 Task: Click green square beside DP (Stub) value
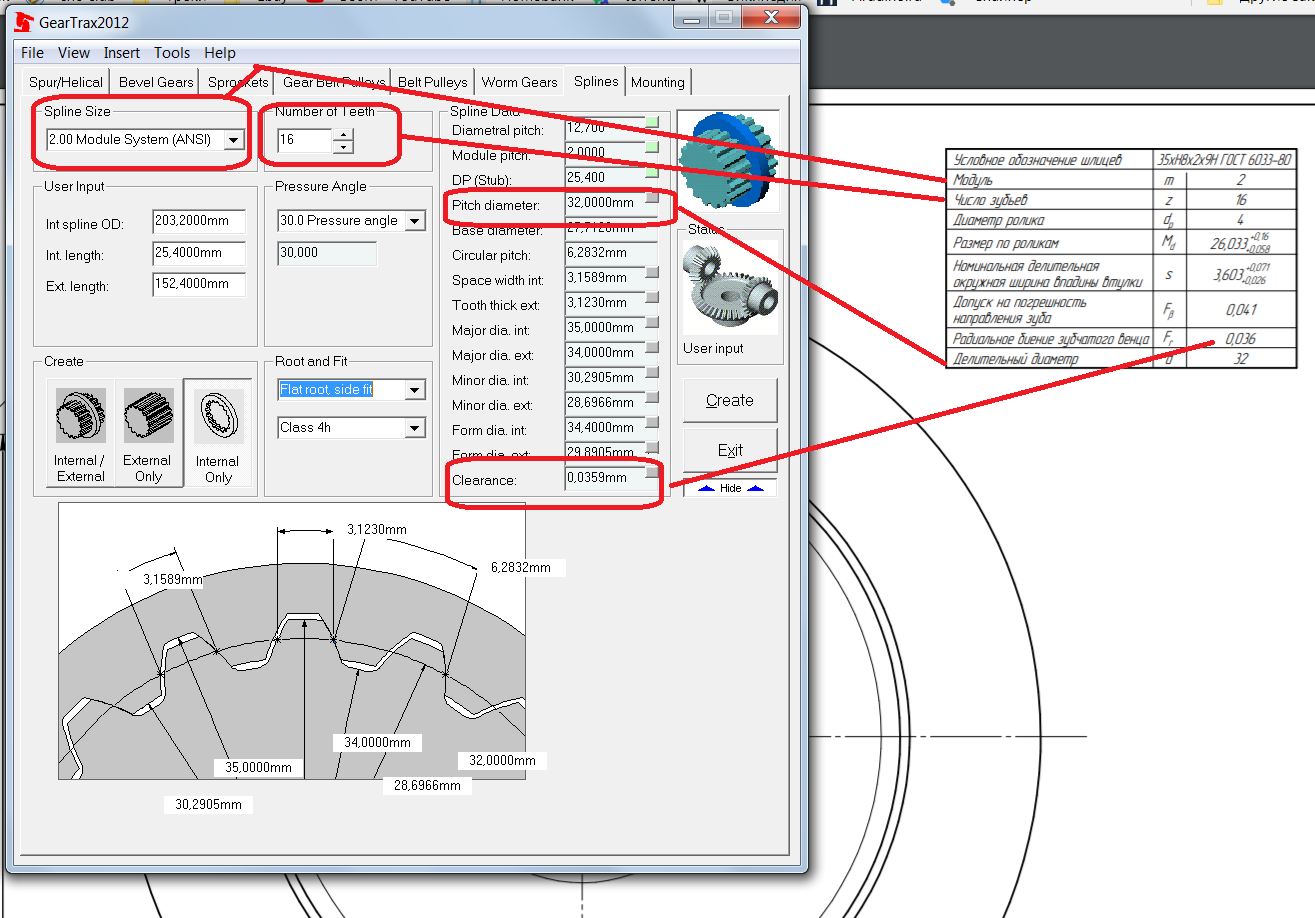[653, 173]
